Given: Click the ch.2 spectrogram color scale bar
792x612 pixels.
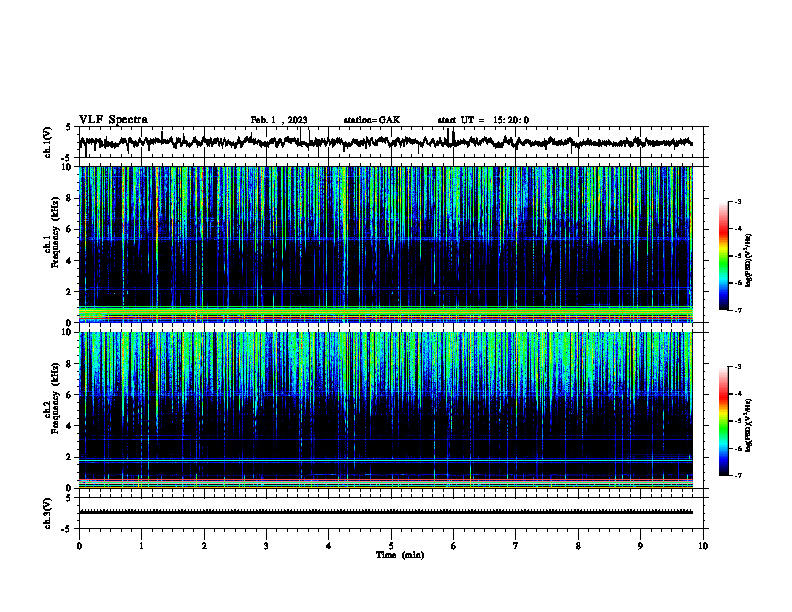Looking at the screenshot, I should coord(723,421).
